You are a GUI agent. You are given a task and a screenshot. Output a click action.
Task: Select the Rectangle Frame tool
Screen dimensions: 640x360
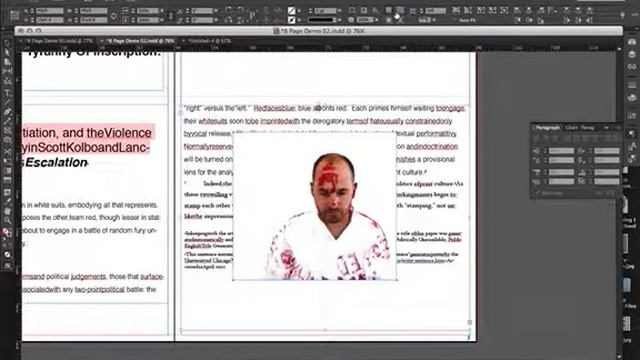(x=7, y=131)
